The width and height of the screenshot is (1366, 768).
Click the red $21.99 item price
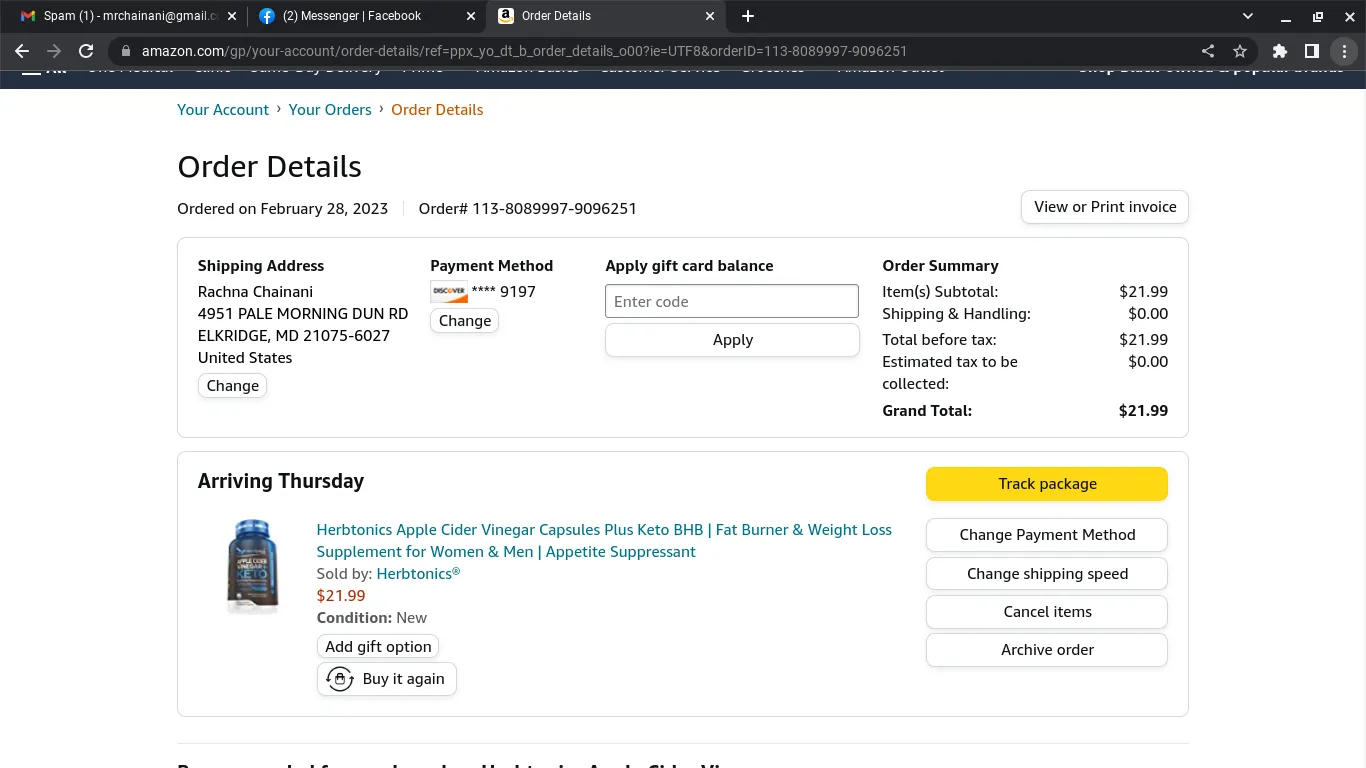tap(341, 596)
